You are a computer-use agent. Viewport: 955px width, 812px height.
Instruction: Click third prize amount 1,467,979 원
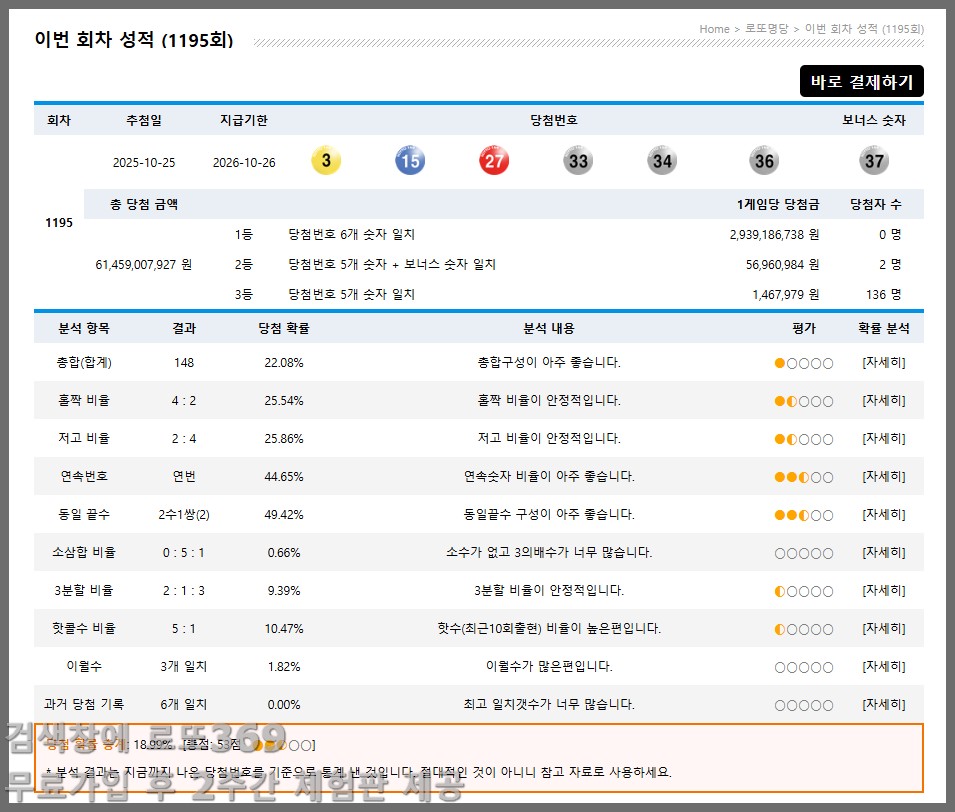click(786, 295)
